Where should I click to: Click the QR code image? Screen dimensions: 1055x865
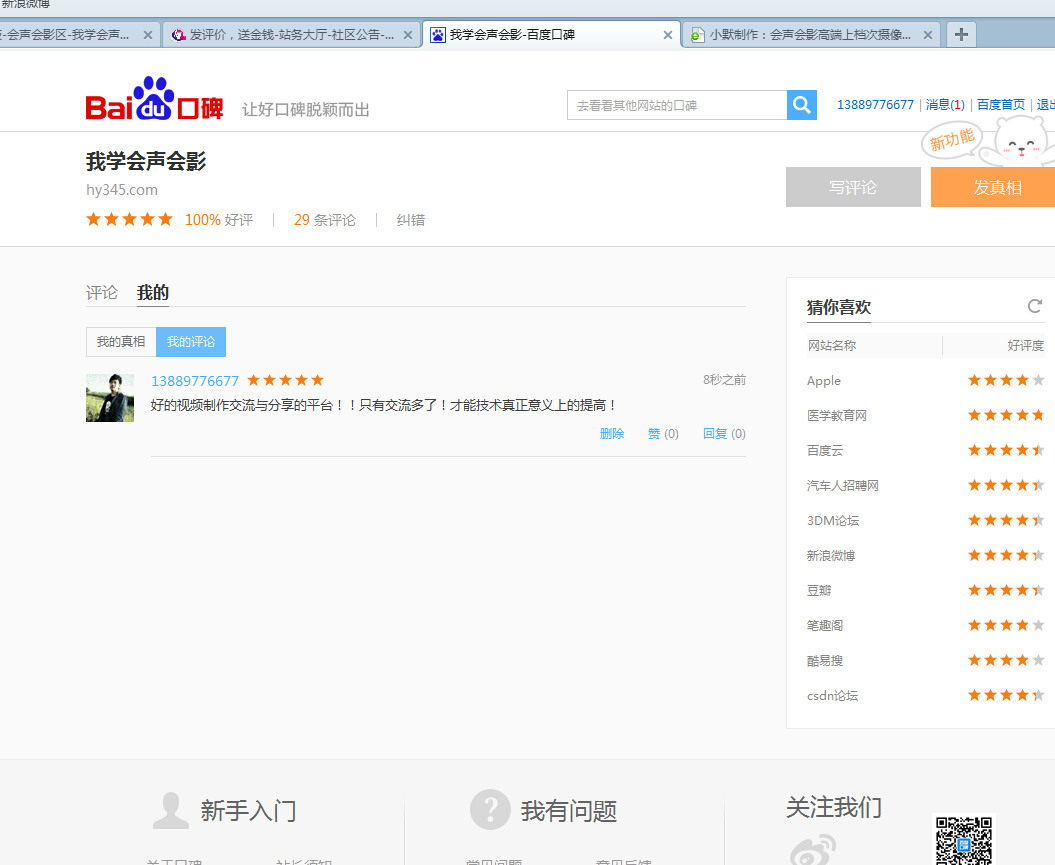point(964,840)
